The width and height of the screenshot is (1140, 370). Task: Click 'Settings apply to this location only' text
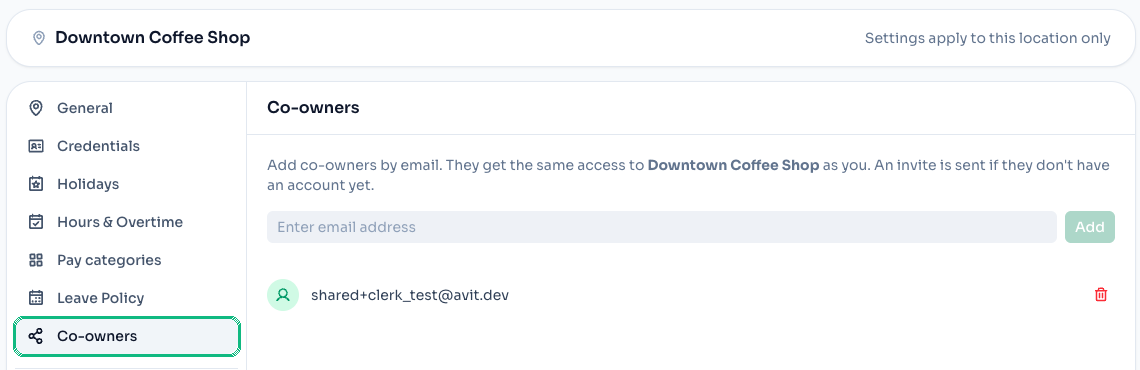pos(987,38)
